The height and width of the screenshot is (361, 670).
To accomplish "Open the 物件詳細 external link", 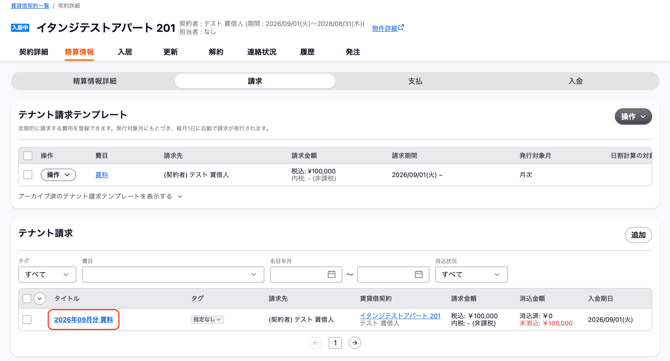I will pyautogui.click(x=388, y=28).
